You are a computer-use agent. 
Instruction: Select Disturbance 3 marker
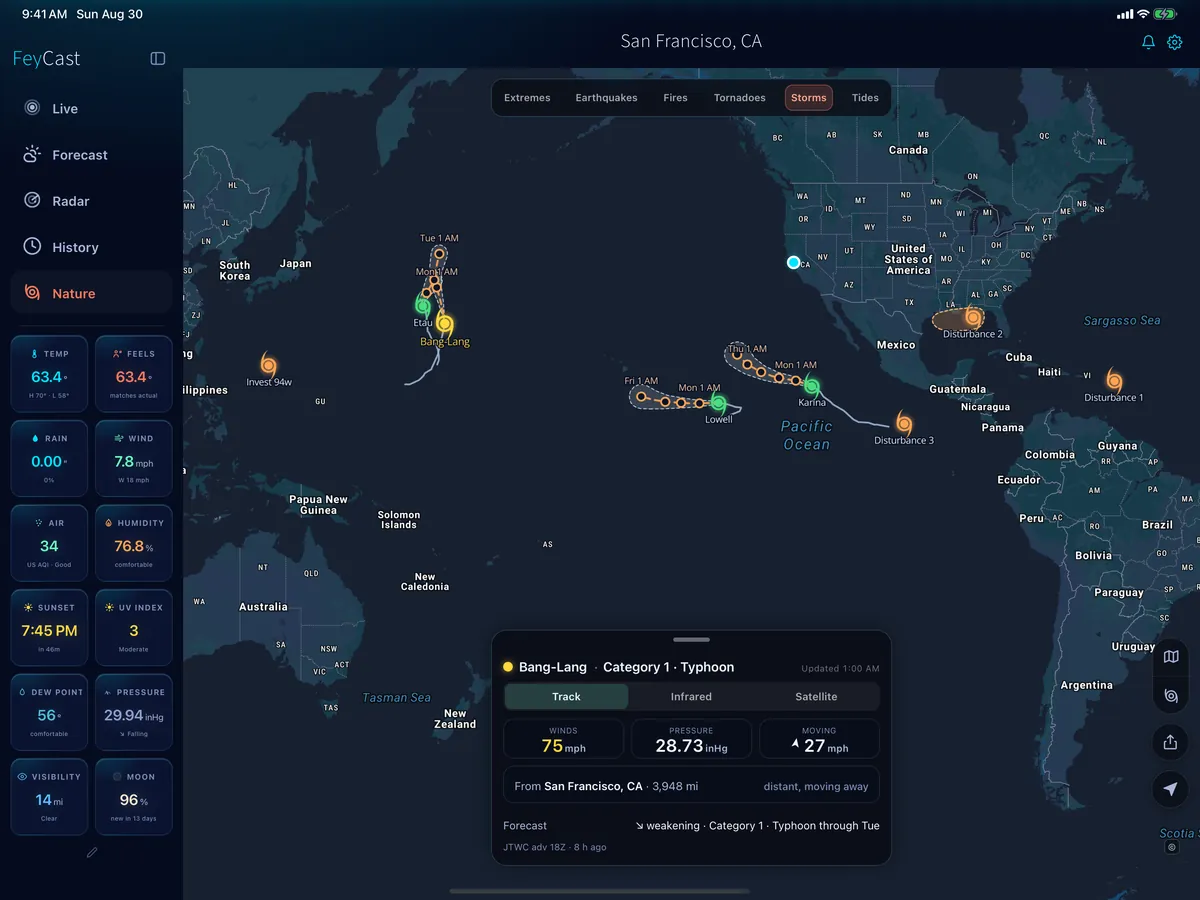click(x=904, y=423)
